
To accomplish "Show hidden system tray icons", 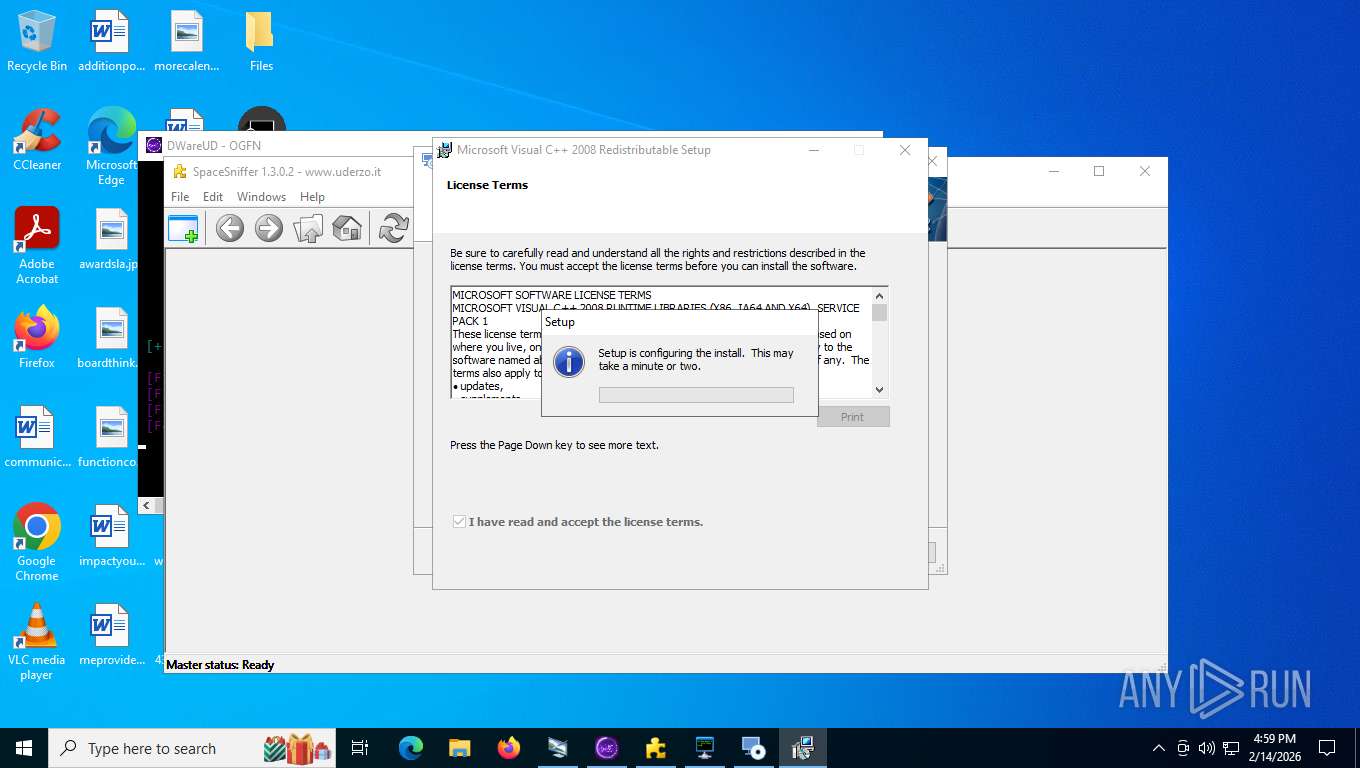I will point(1159,748).
